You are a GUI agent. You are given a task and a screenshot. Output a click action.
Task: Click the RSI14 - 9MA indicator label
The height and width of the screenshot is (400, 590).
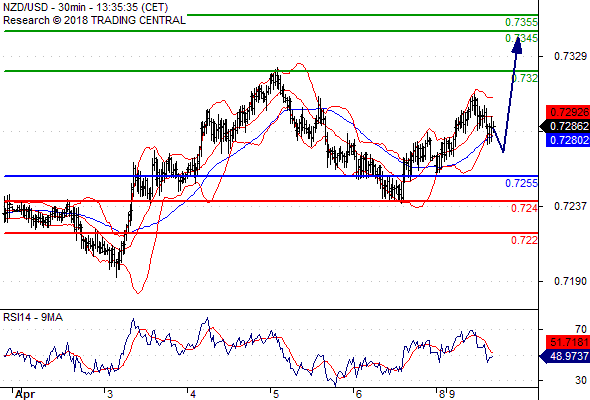[33, 318]
